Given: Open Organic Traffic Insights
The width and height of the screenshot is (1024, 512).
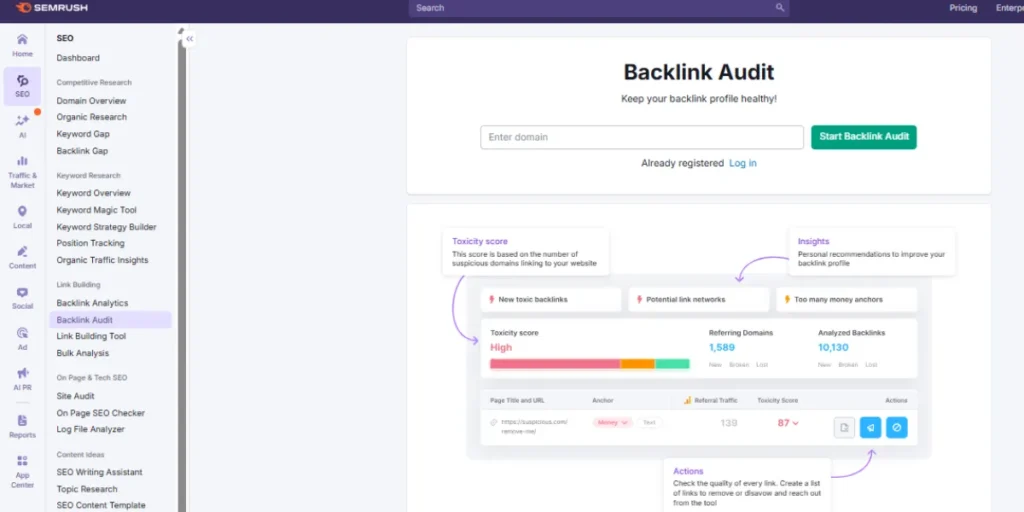Looking at the screenshot, I should point(103,260).
